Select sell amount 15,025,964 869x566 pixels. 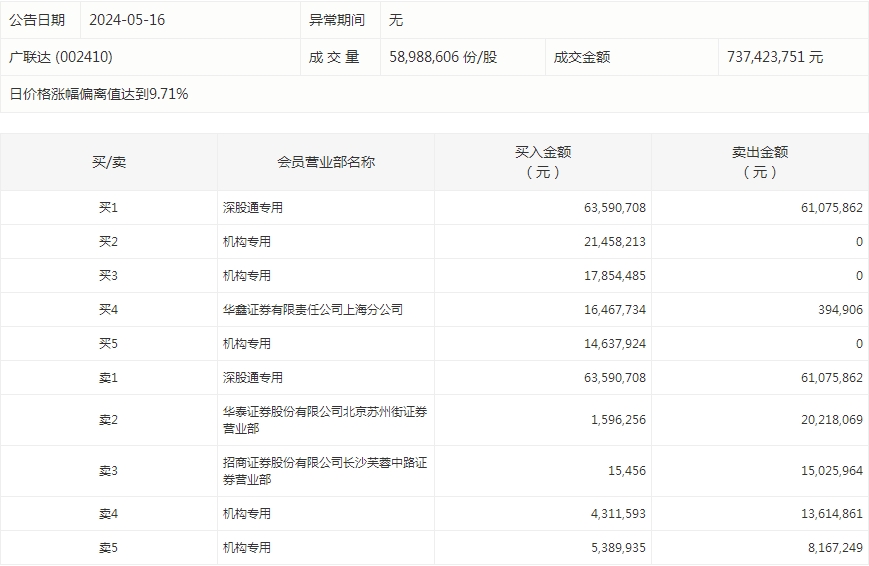tap(832, 471)
